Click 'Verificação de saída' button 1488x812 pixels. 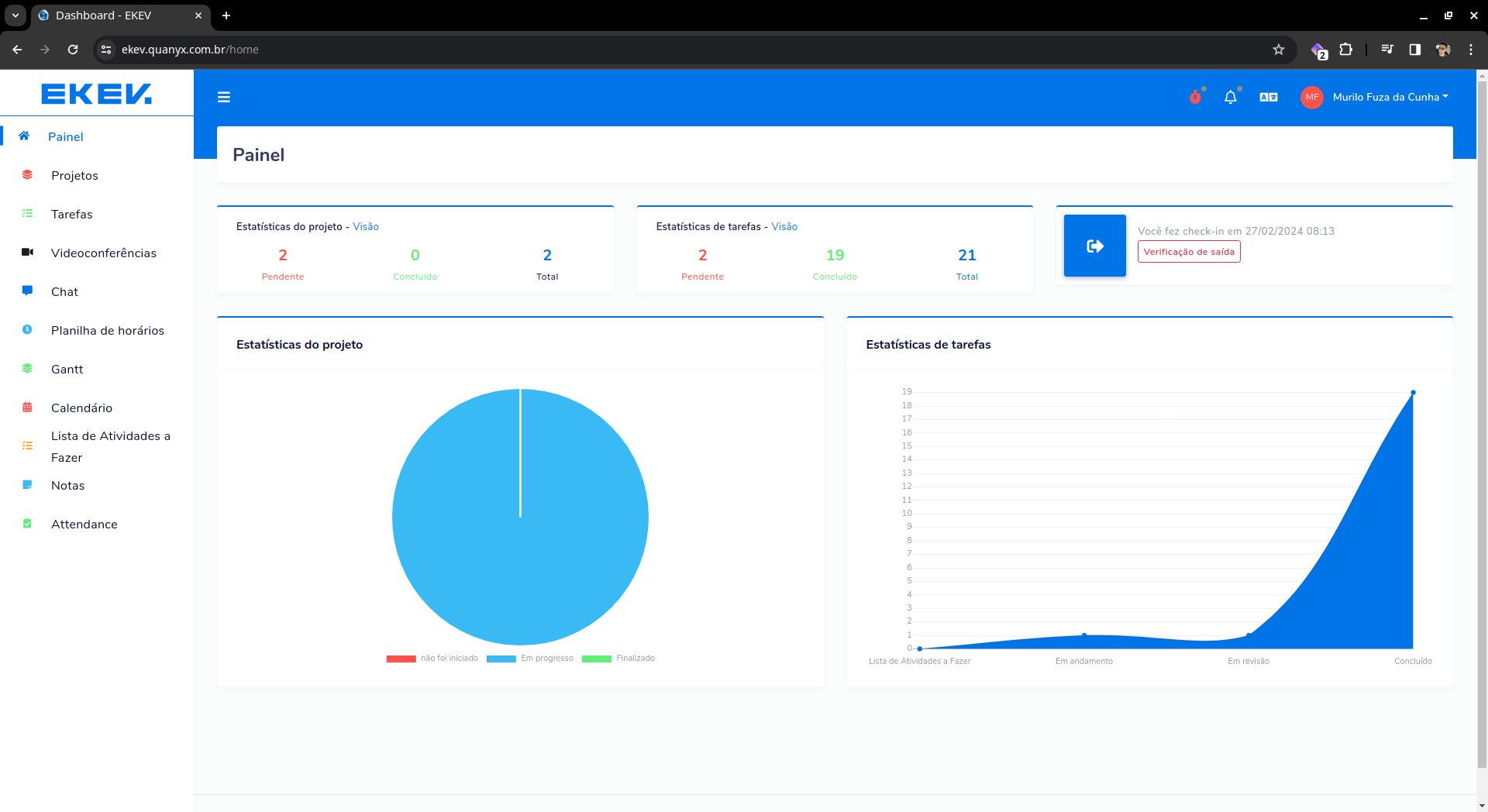pyautogui.click(x=1189, y=252)
